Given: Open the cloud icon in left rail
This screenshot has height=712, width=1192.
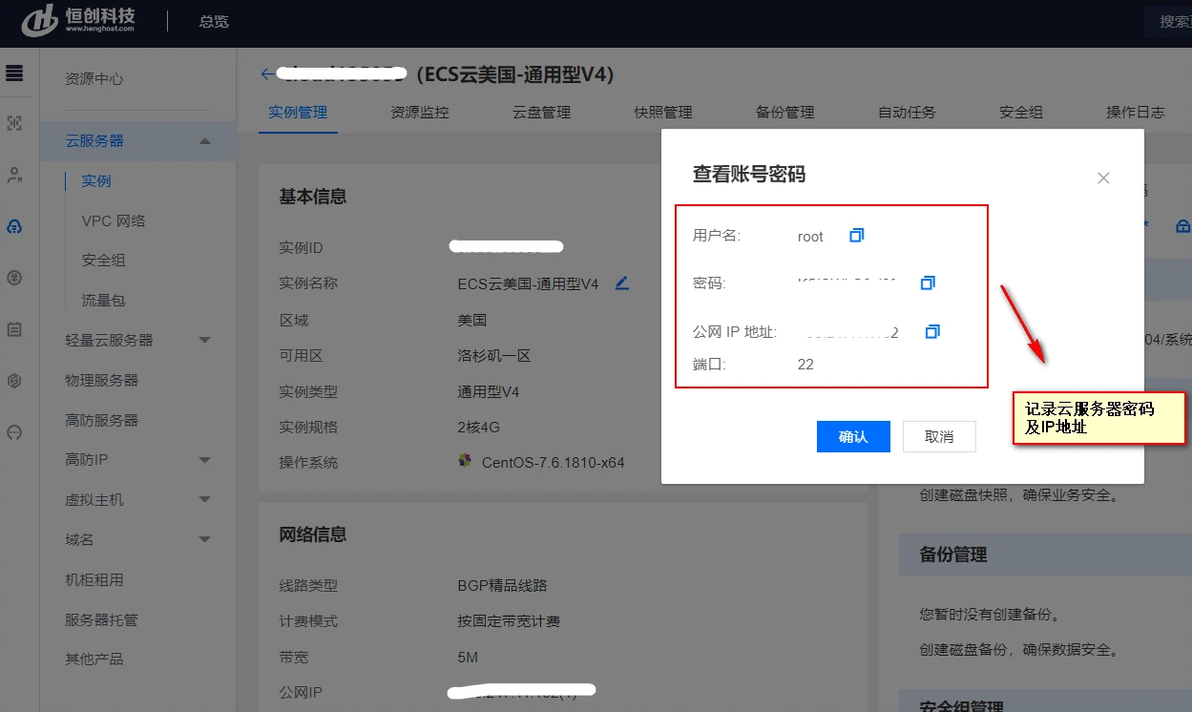Looking at the screenshot, I should pyautogui.click(x=14, y=226).
